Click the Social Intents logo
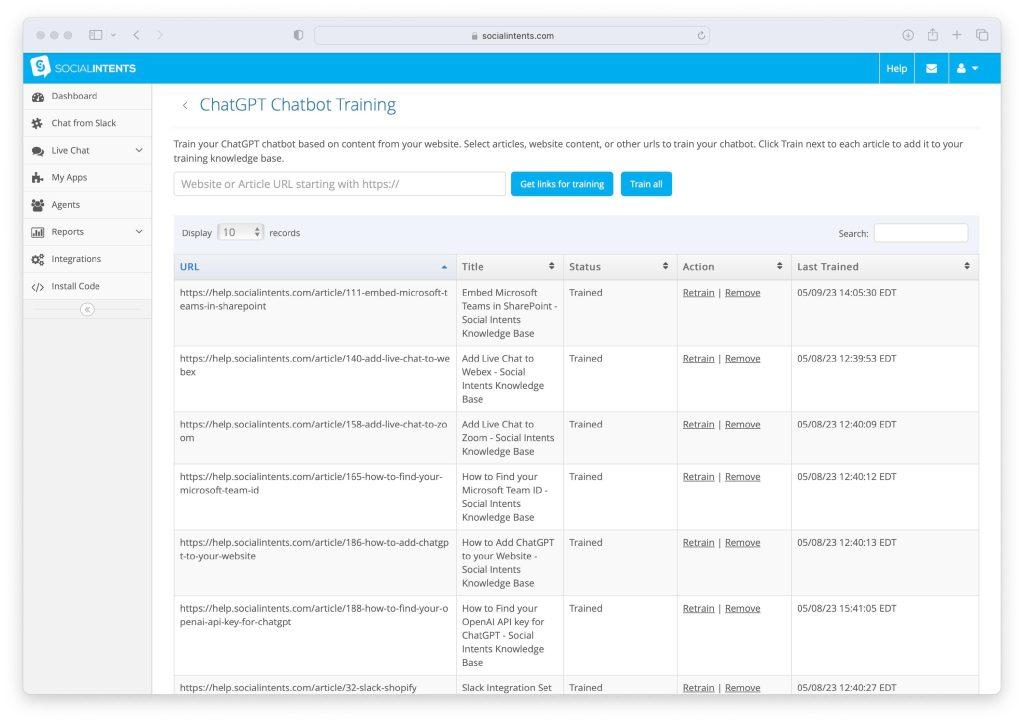 pyautogui.click(x=83, y=68)
